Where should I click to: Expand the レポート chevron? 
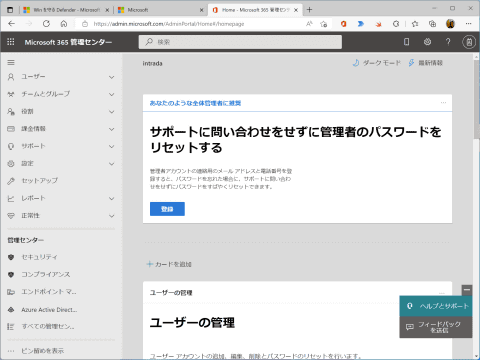pyautogui.click(x=112, y=198)
